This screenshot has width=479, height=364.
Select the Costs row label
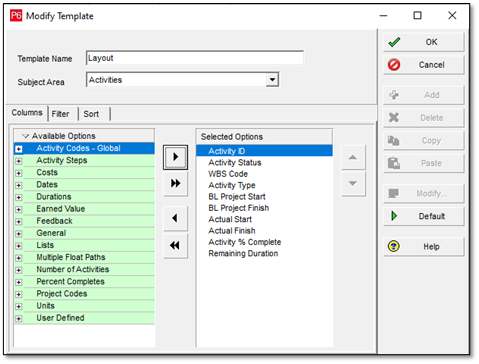point(47,172)
